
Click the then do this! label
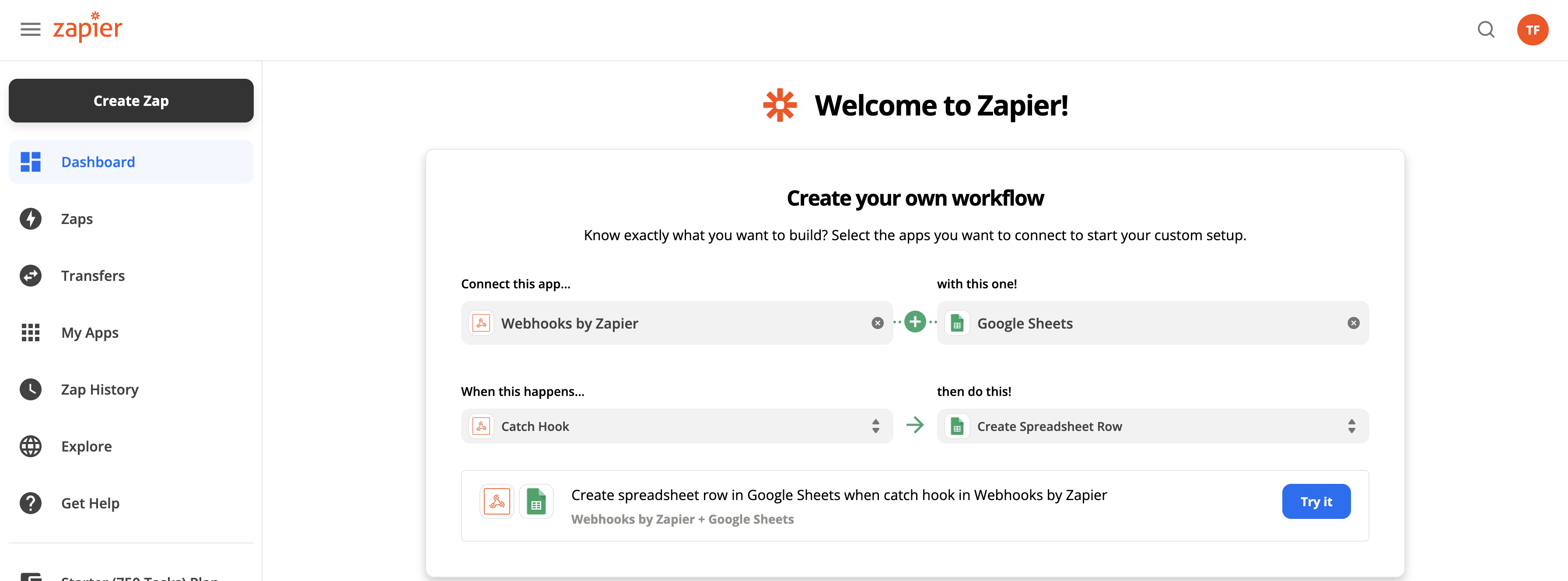pyautogui.click(x=974, y=392)
